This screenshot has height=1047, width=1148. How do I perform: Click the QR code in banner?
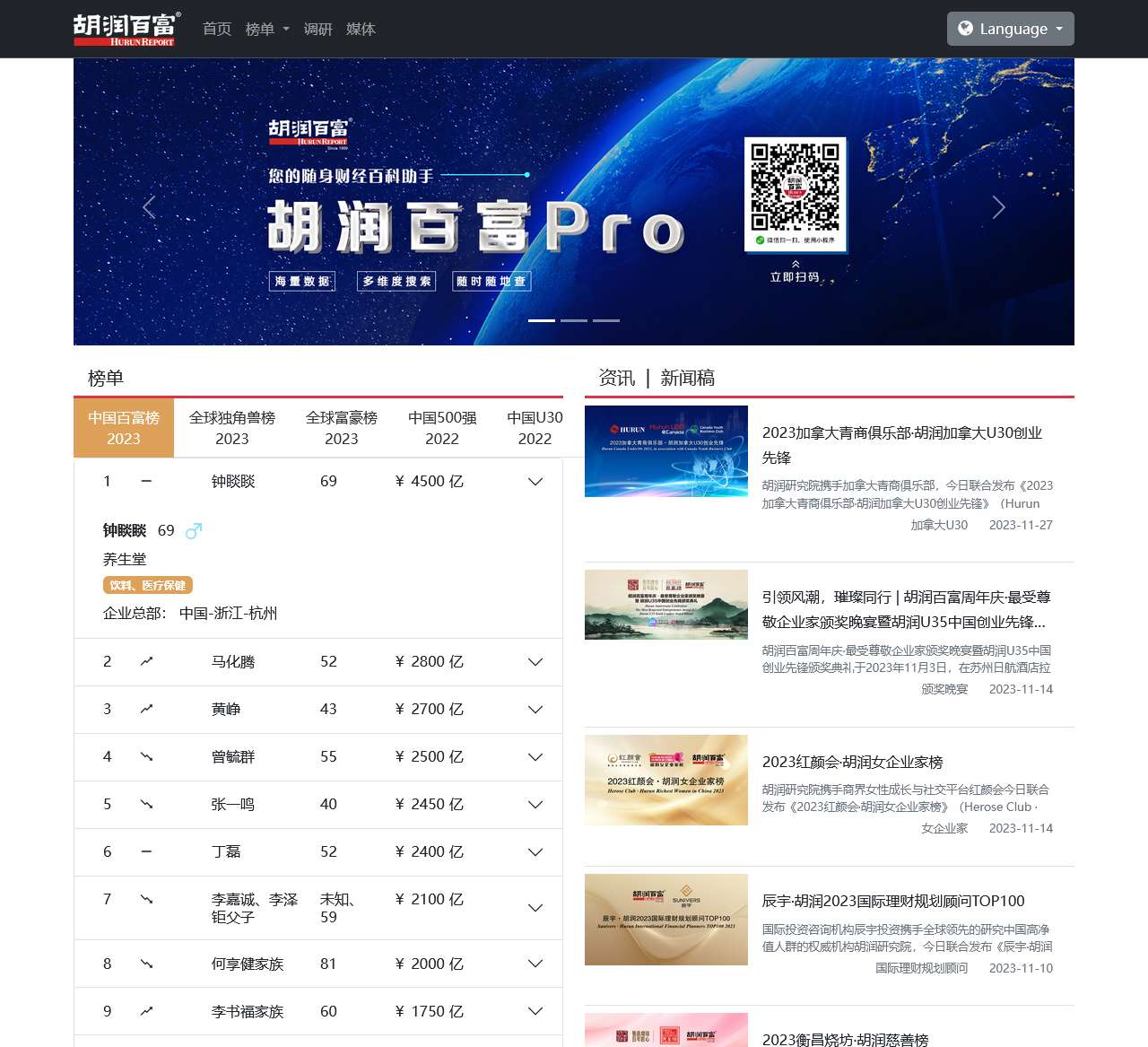(x=796, y=187)
